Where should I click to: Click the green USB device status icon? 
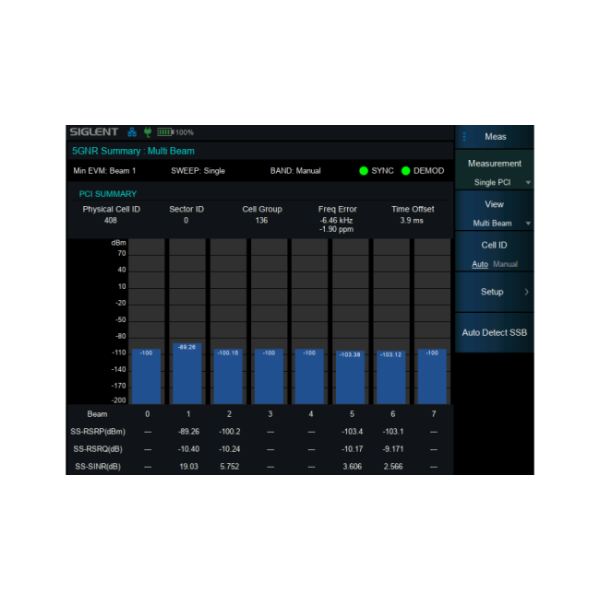point(146,132)
